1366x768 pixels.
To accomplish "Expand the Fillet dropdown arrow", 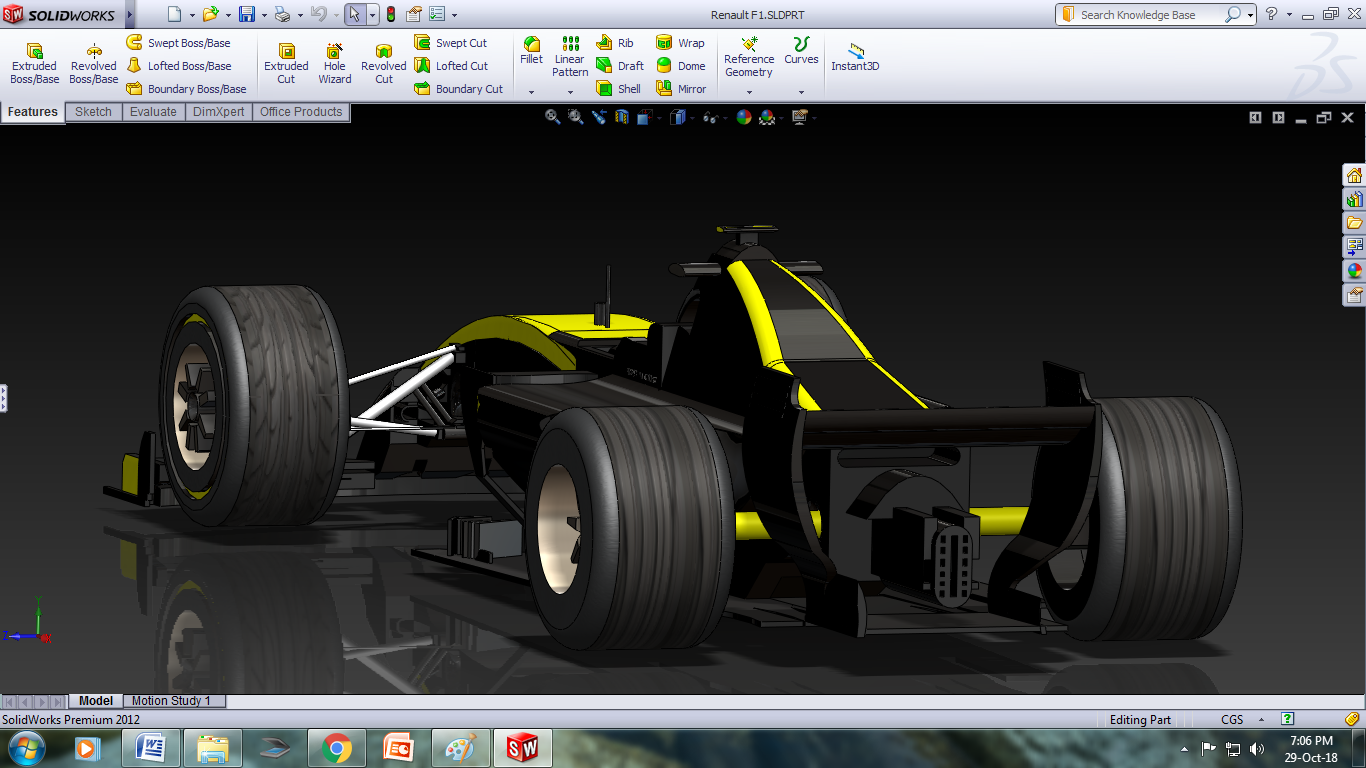I will point(531,92).
